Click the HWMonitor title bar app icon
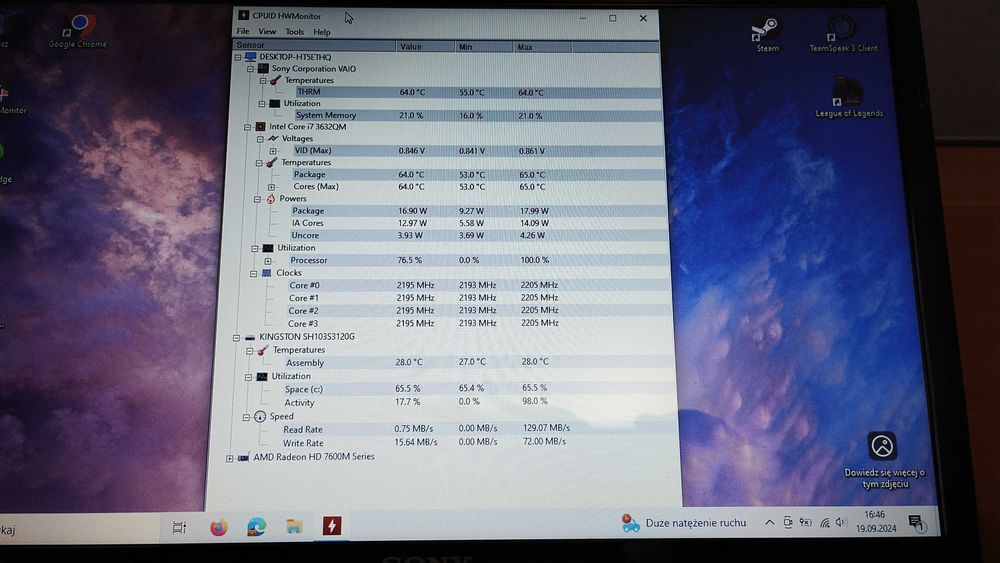 coord(243,15)
